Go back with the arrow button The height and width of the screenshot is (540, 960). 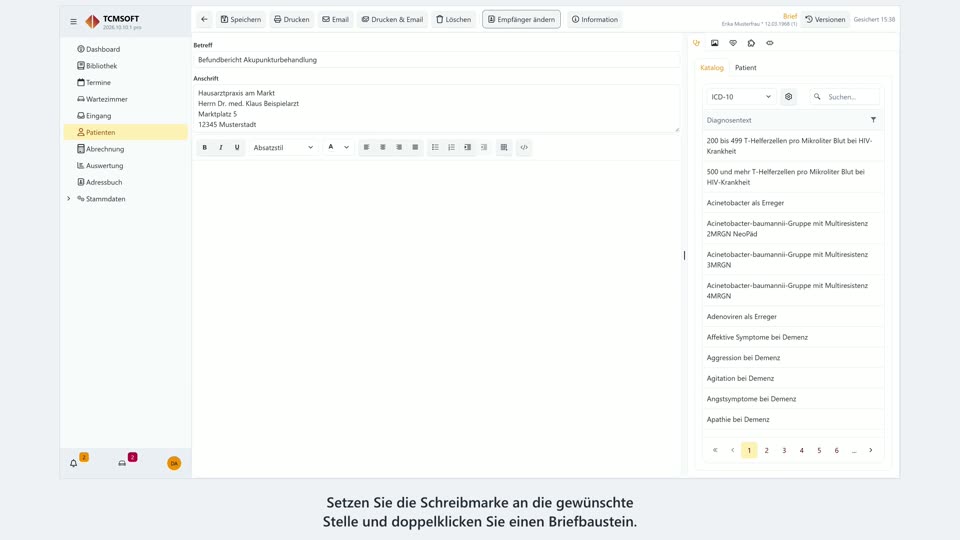tap(204, 20)
